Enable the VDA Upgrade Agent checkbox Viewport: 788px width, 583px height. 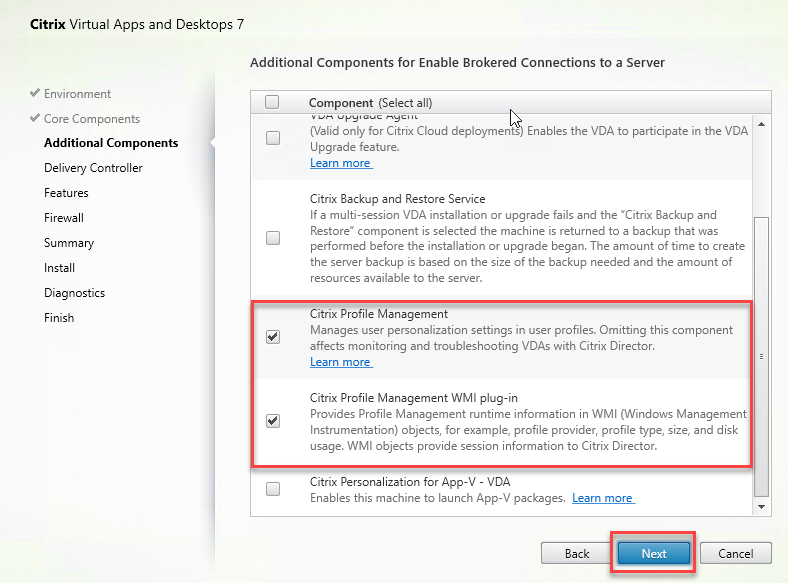coord(273,139)
